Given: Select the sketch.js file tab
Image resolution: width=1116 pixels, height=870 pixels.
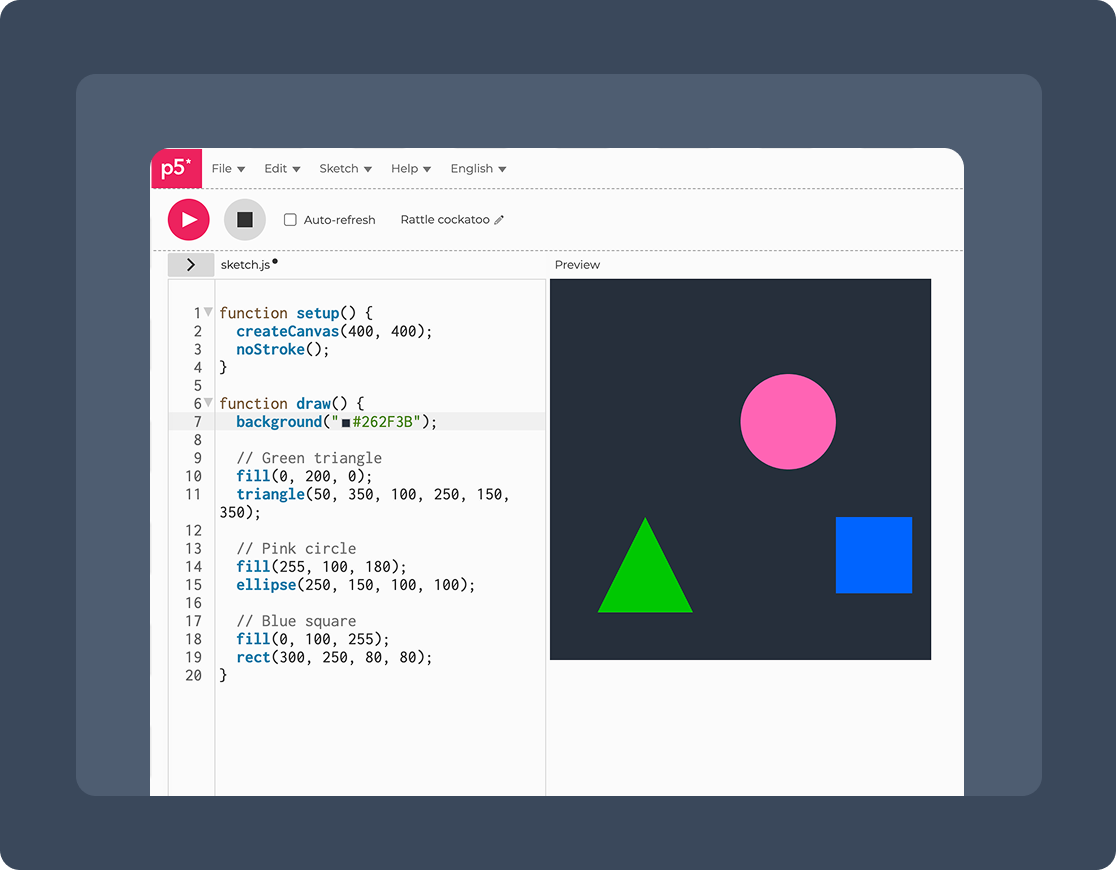Looking at the screenshot, I should (245, 265).
